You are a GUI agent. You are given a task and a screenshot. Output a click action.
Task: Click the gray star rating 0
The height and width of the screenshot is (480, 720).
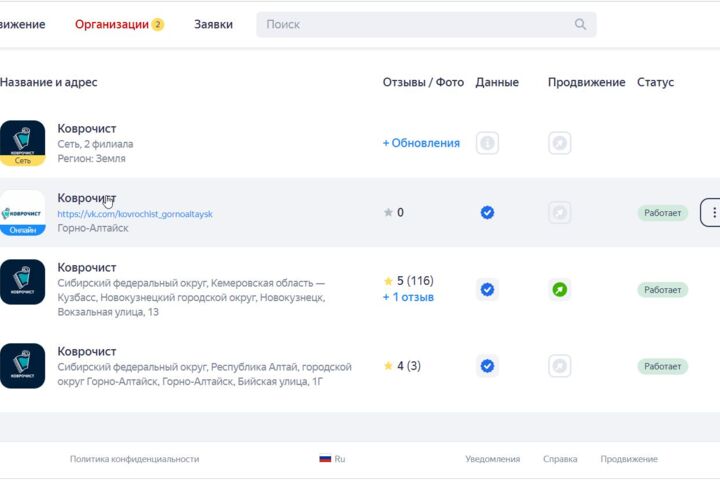pos(394,212)
